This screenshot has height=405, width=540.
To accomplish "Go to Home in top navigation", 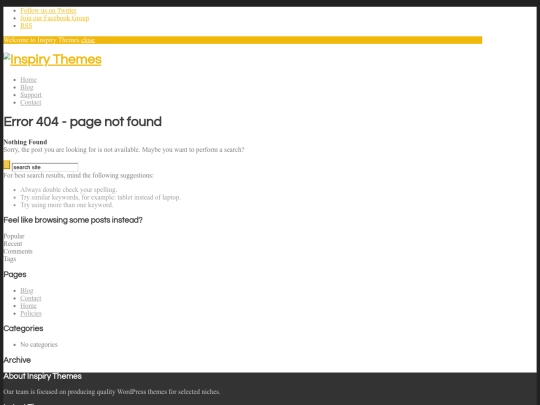I will [x=28, y=80].
